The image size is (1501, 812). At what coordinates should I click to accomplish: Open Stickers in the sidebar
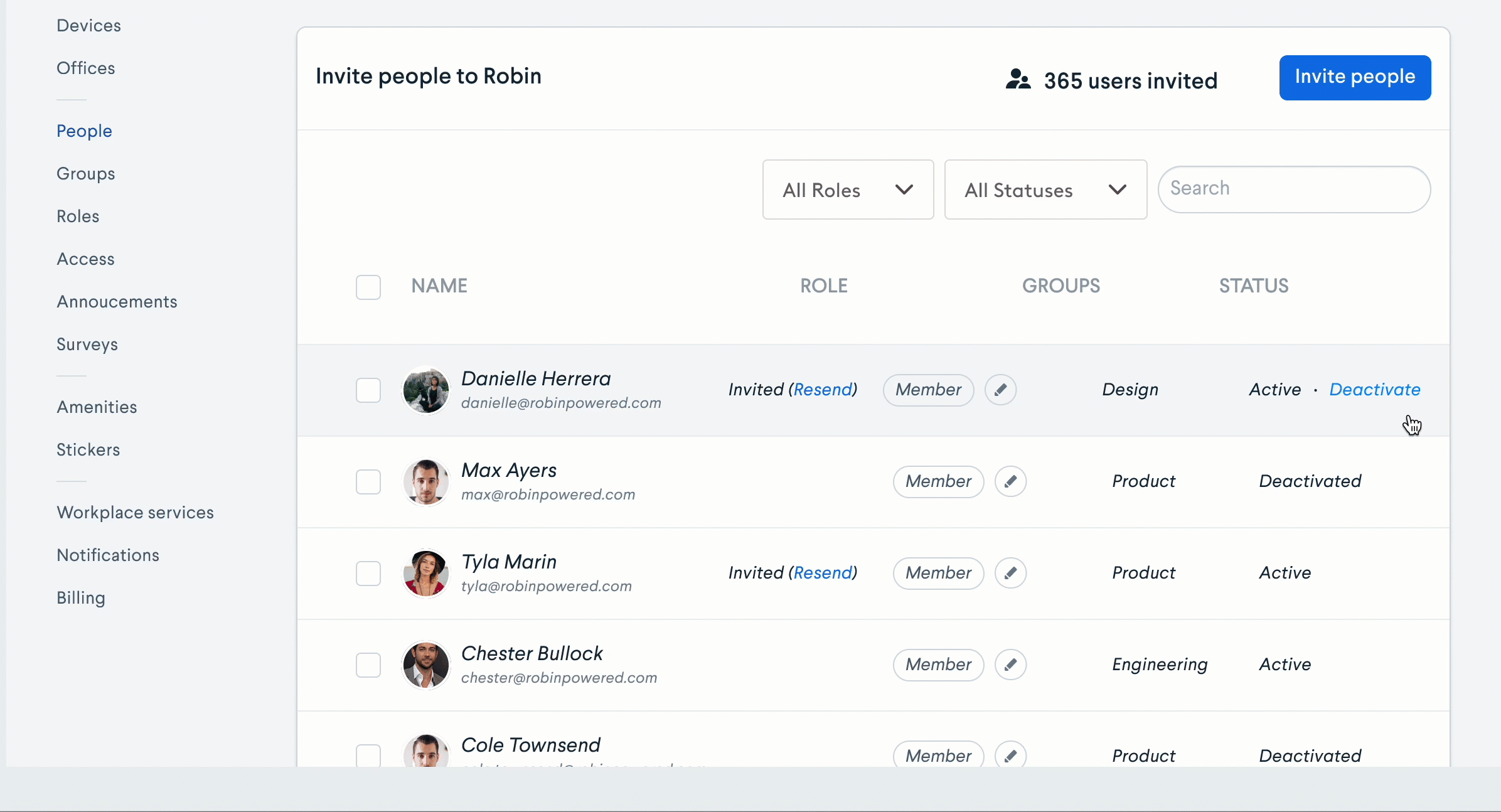pyautogui.click(x=88, y=449)
